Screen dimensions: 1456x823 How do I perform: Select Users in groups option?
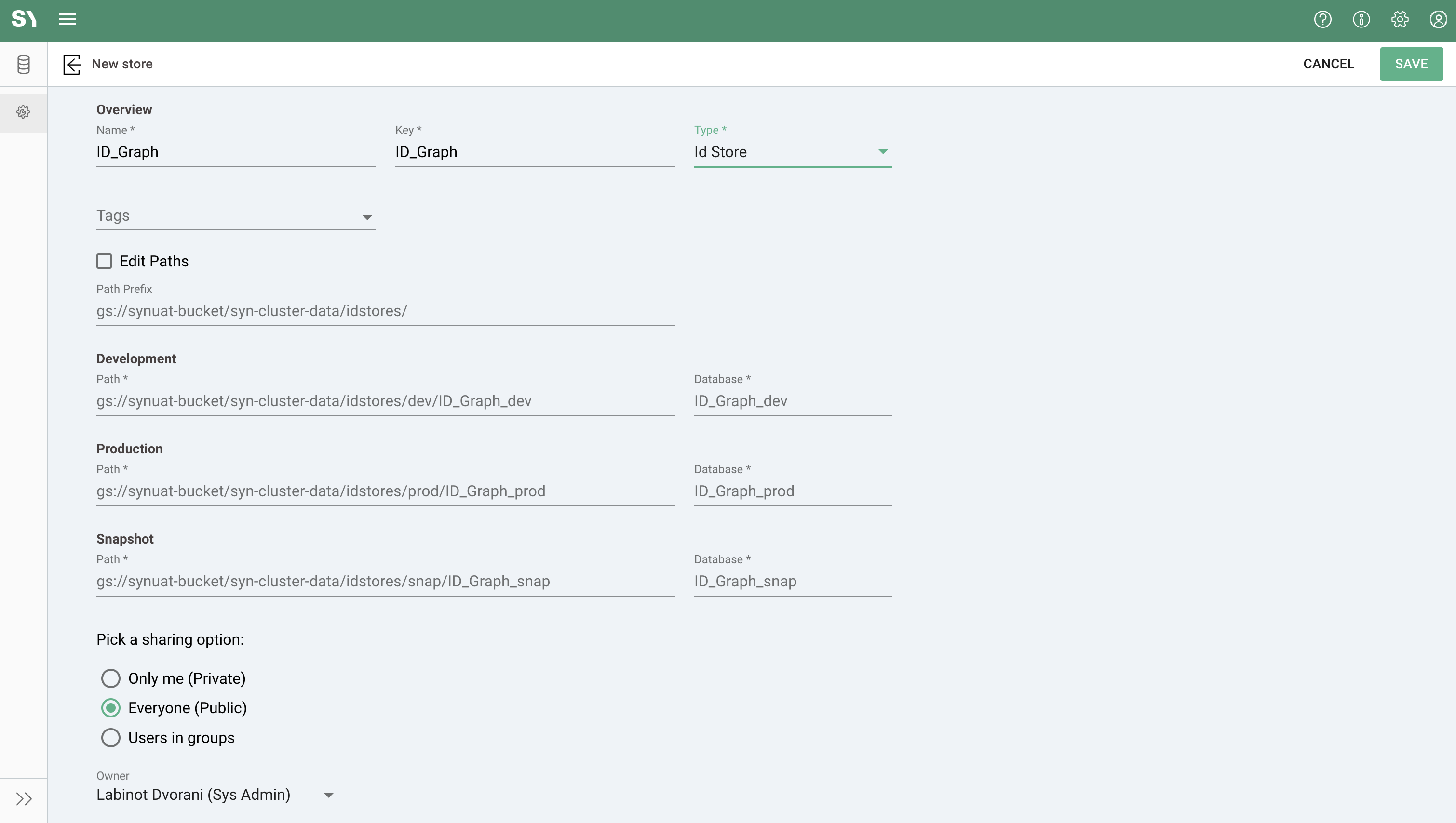(111, 738)
